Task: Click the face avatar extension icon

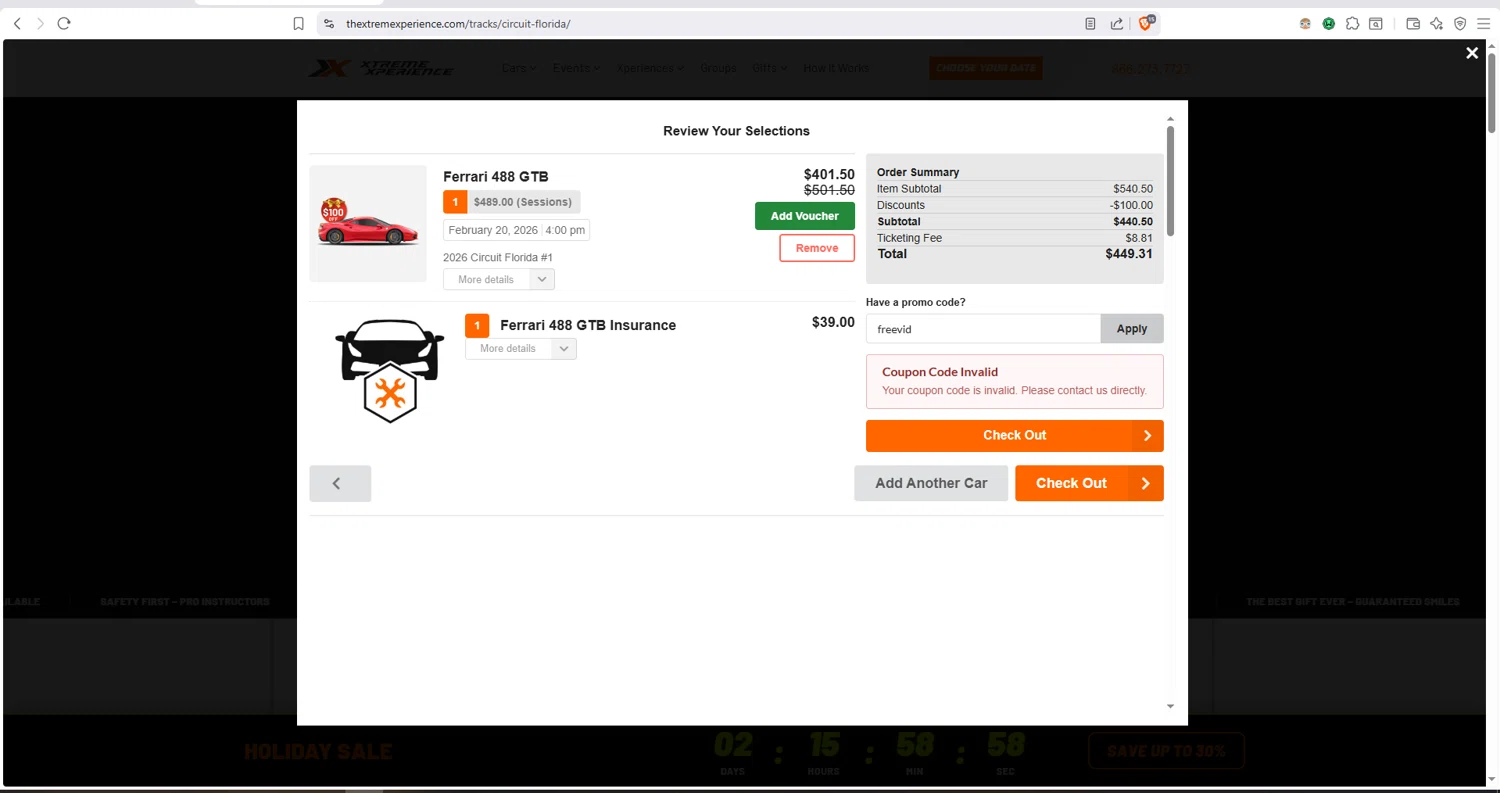Action: click(x=1305, y=23)
